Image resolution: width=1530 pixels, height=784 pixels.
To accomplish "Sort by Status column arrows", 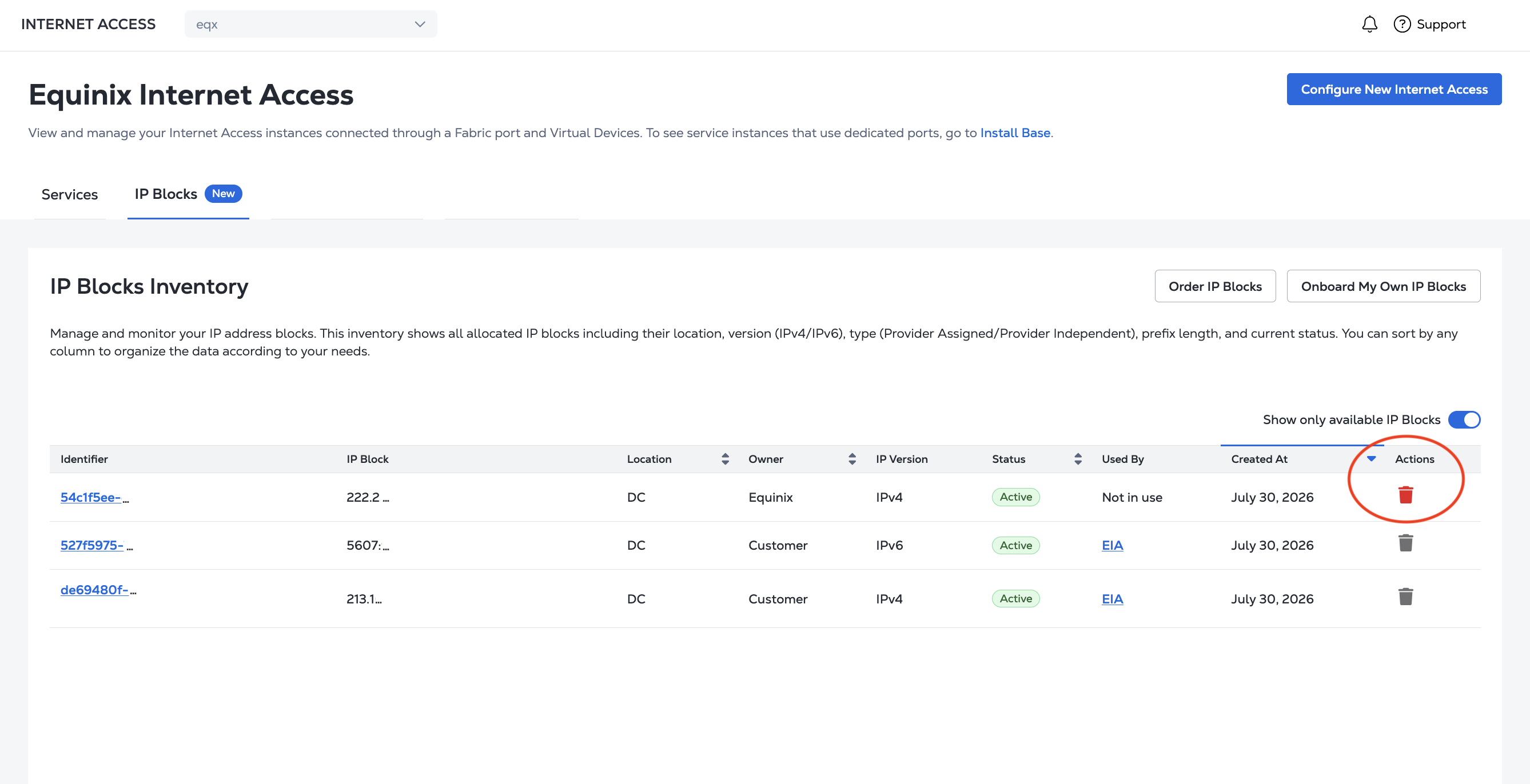I will 1078,459.
